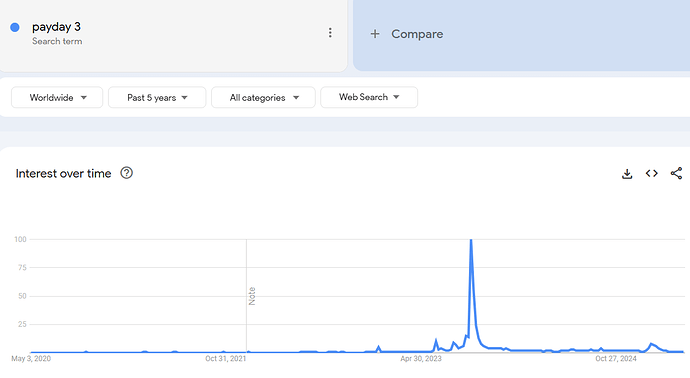
Task: Click the Interest over time heading
Action: pos(63,173)
